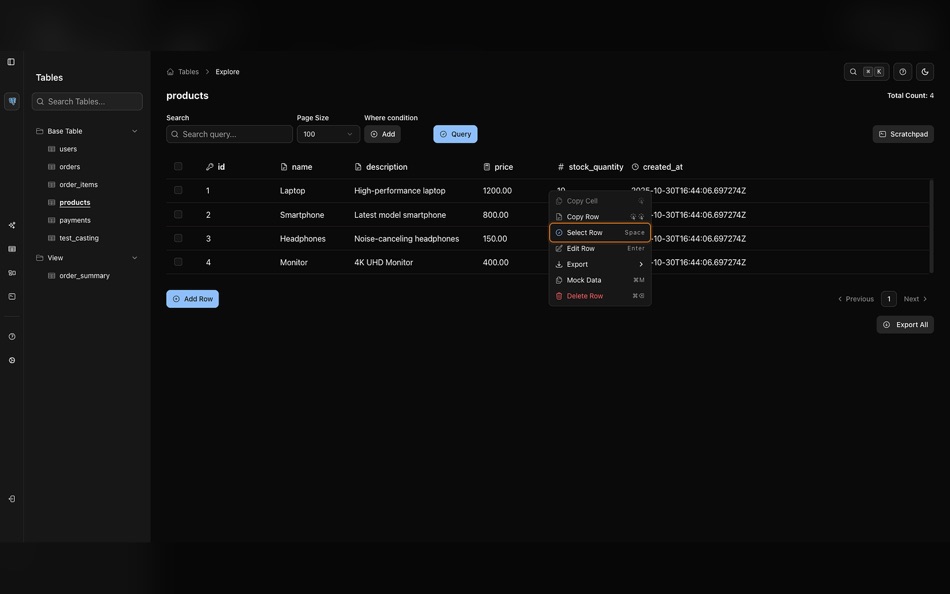Choose Mock Data in the context menu
950x594 pixels.
584,278
